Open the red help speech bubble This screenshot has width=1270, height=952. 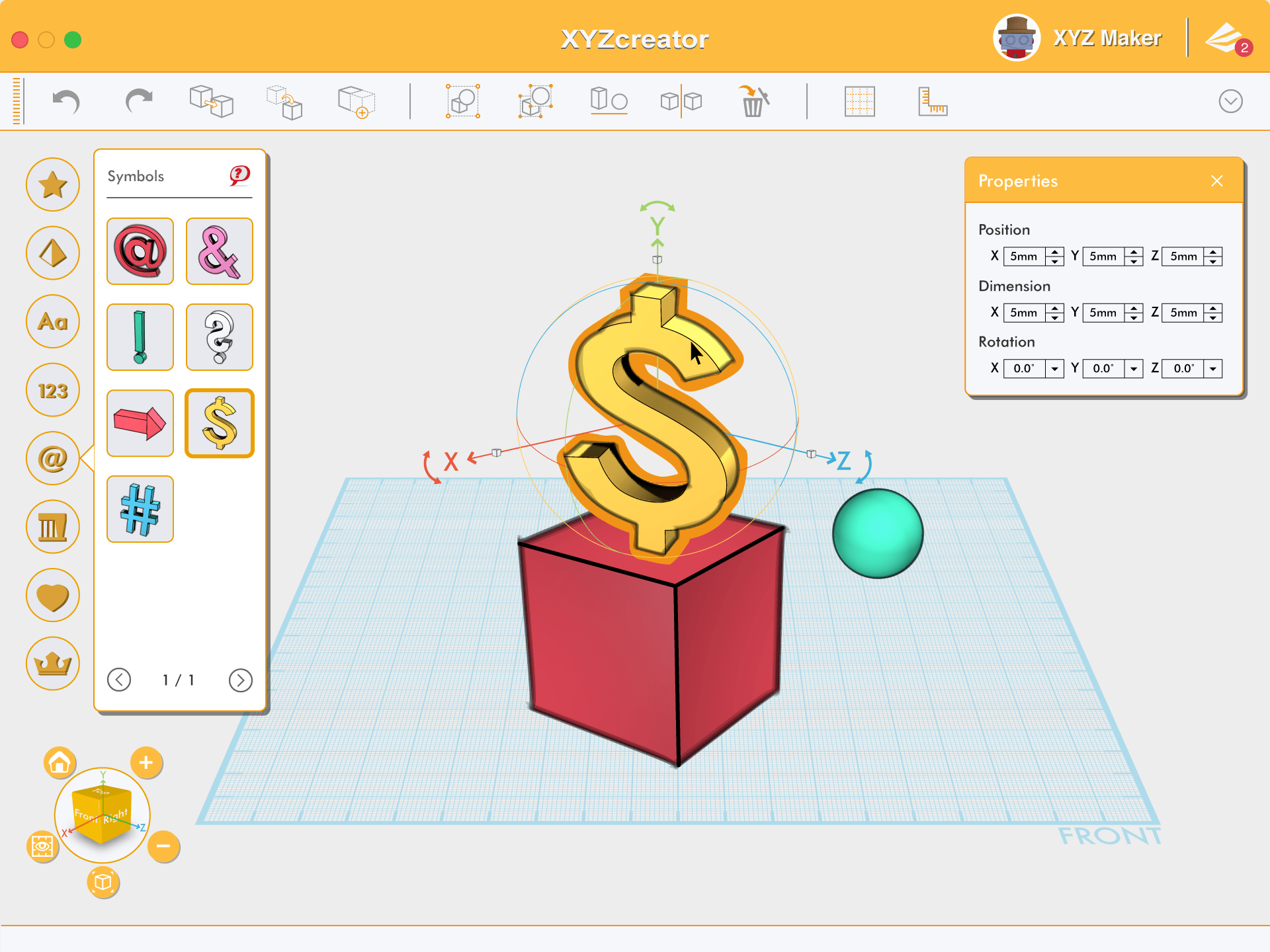[239, 175]
